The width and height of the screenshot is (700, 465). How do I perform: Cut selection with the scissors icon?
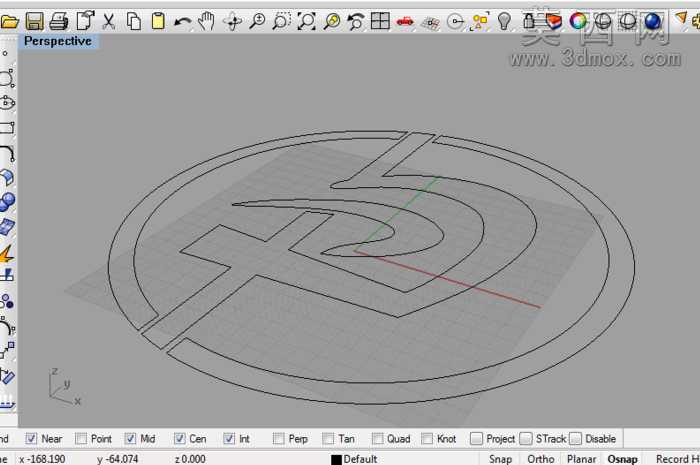click(x=108, y=21)
